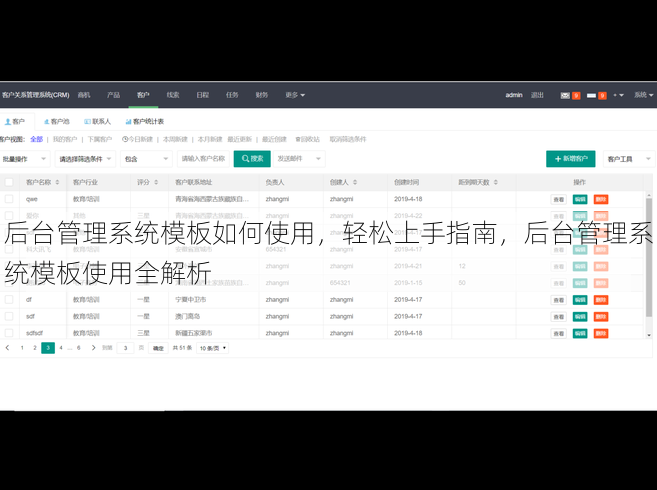
Task: Open the mail envelope notifications icon
Action: click(565, 96)
